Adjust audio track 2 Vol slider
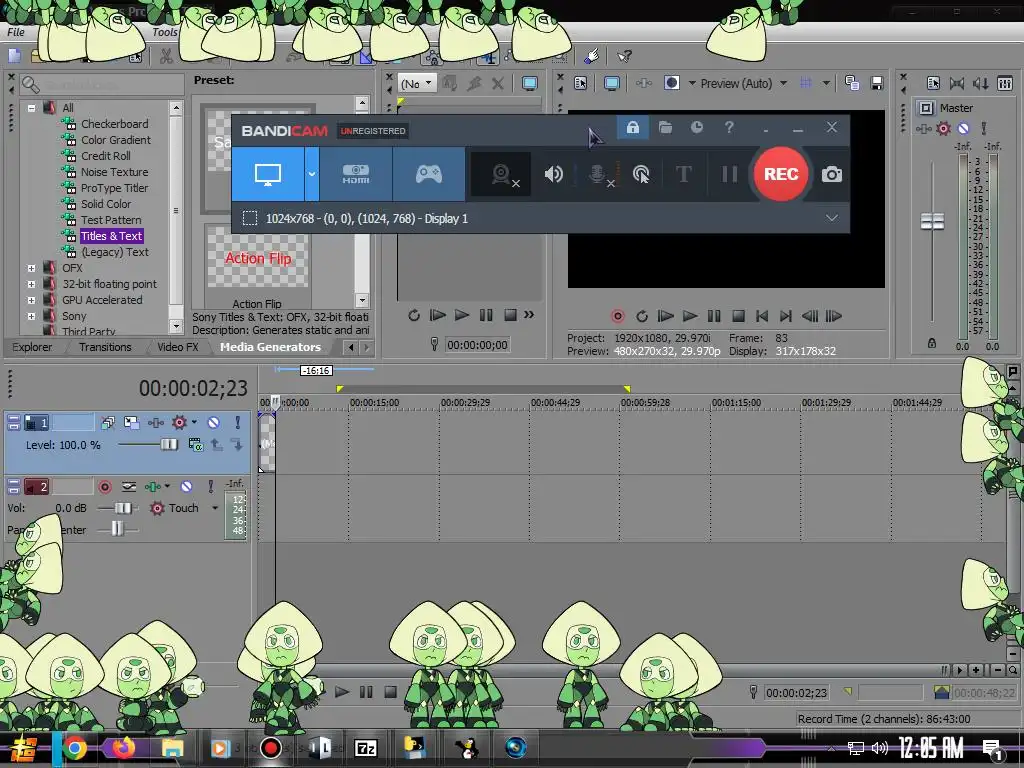This screenshot has width=1024, height=768. click(122, 508)
